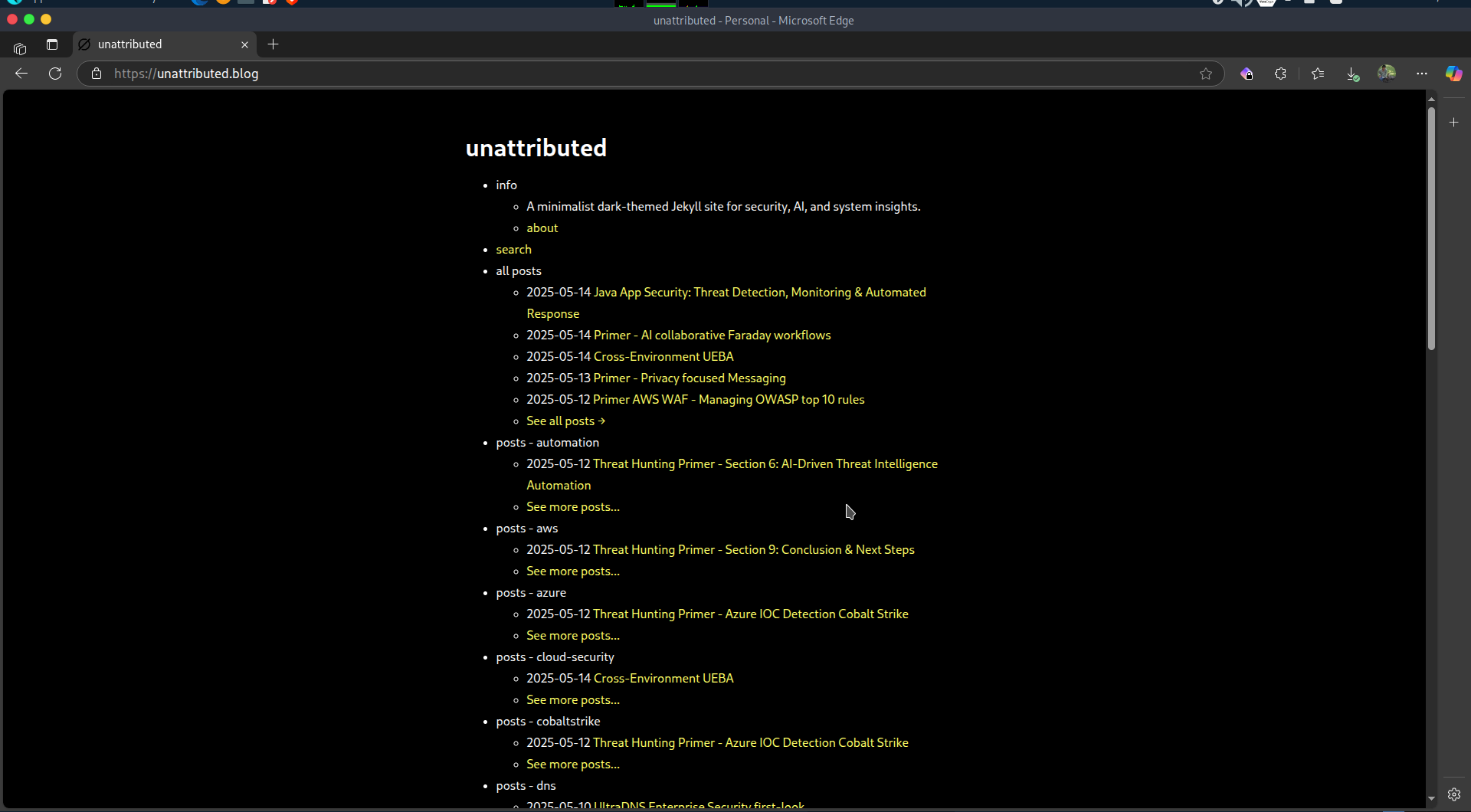
Task: Open the Extensions puzzle icon
Action: (x=1280, y=74)
